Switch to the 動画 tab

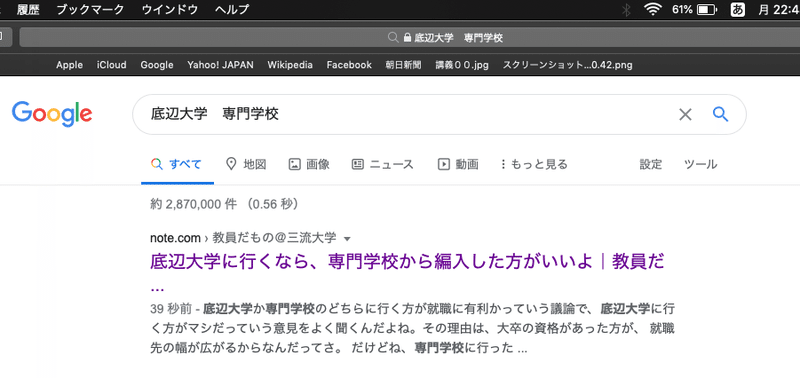458,164
